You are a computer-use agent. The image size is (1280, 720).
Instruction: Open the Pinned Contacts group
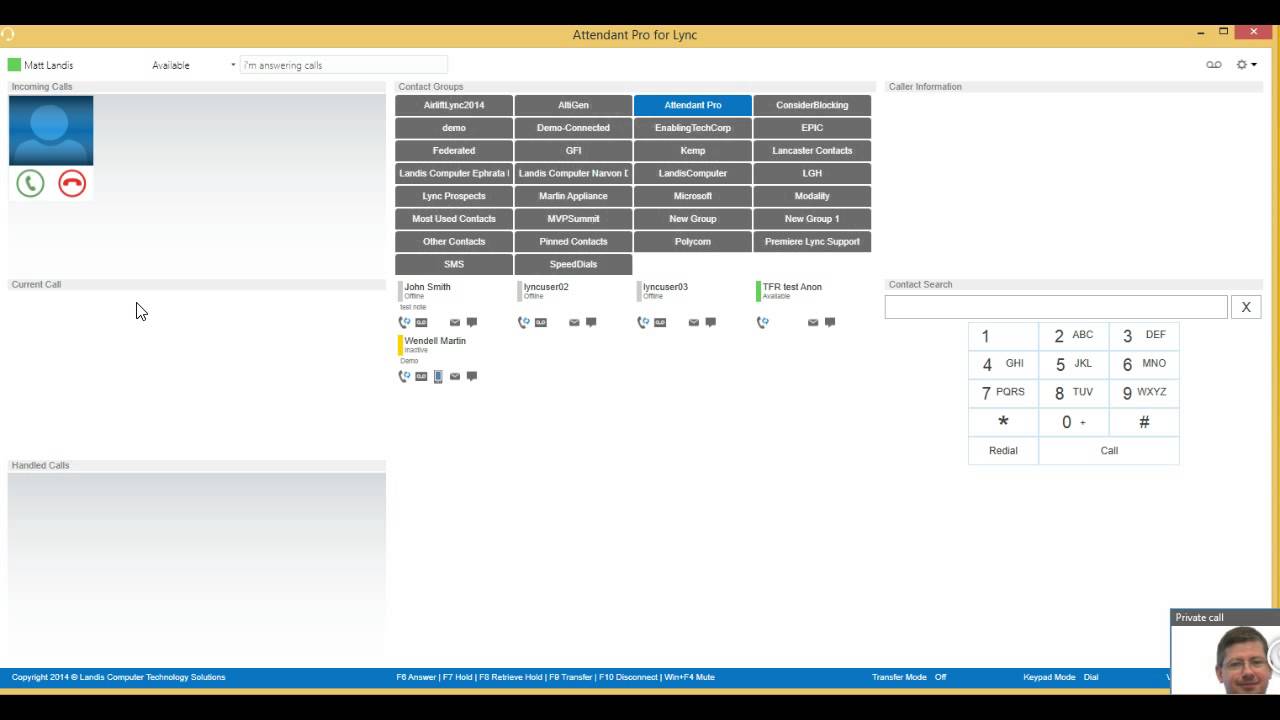coord(573,242)
